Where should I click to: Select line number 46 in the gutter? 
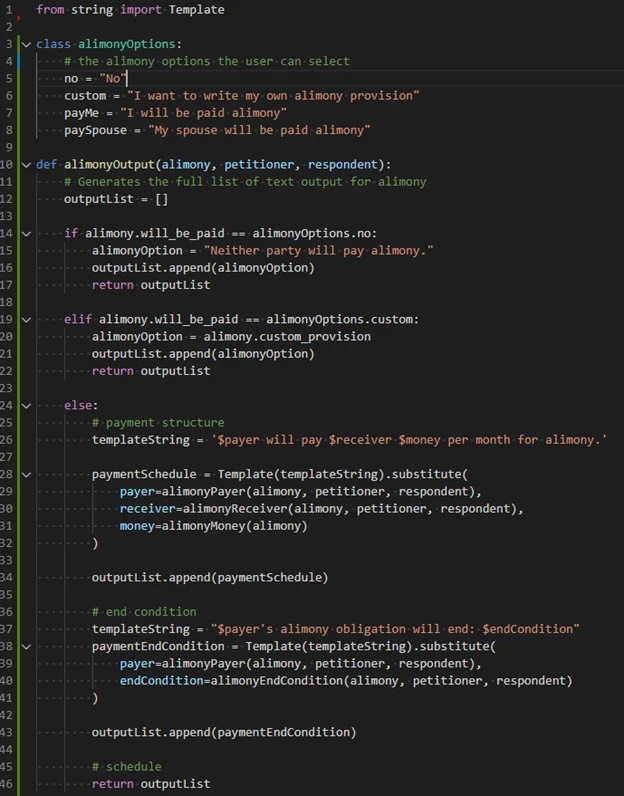pos(8,783)
